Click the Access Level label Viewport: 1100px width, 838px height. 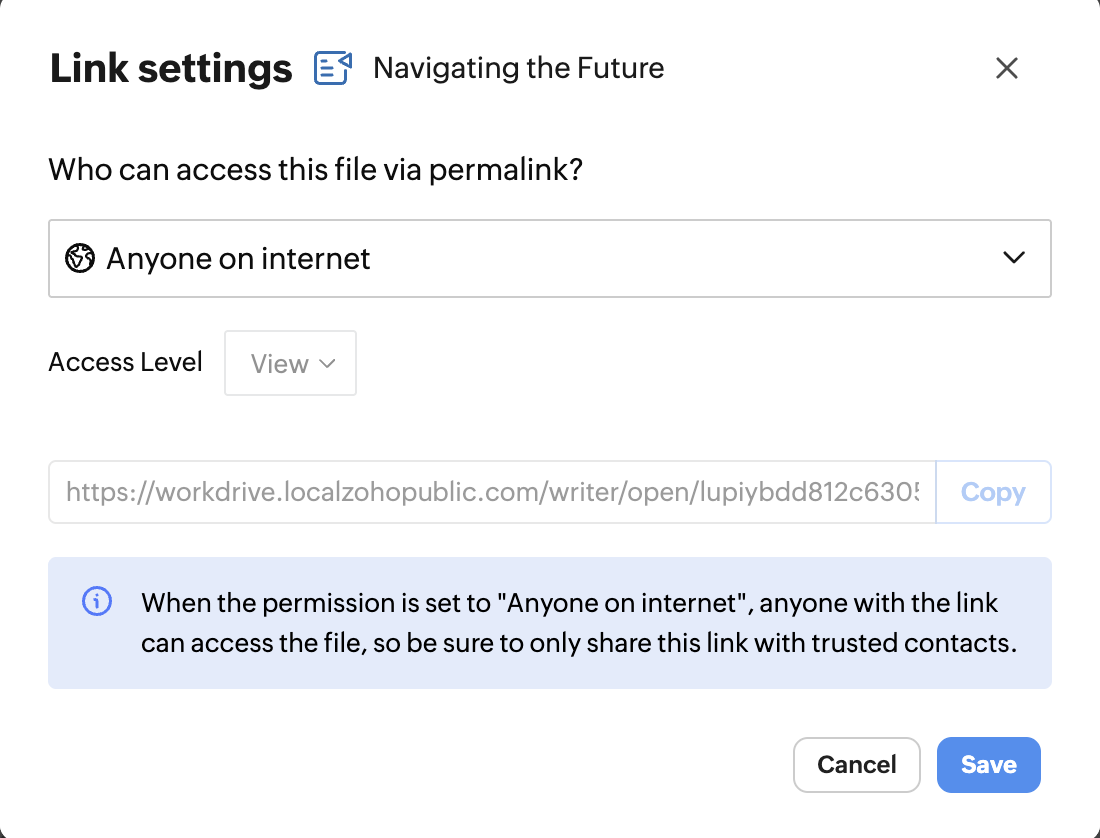click(126, 362)
